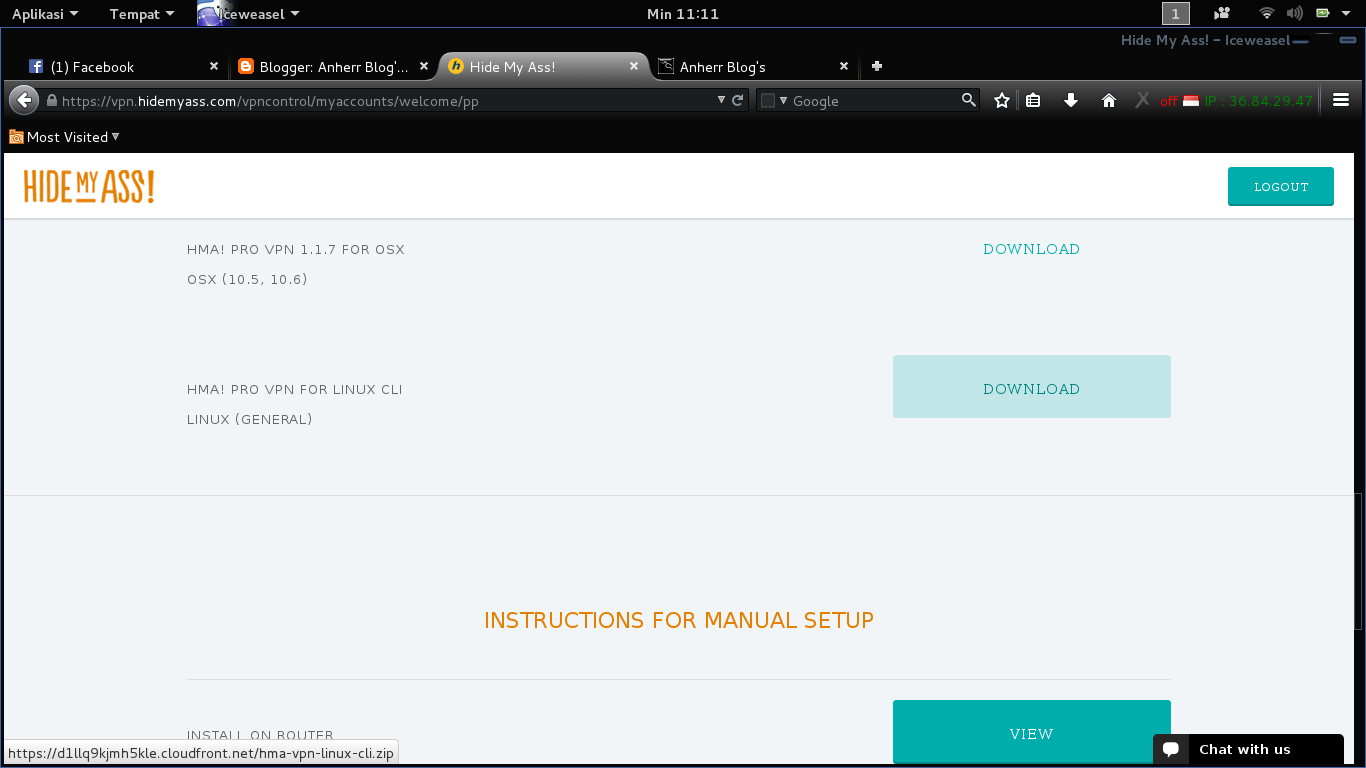Open the clock showing Min 11:11
The image size is (1366, 768).
click(683, 14)
